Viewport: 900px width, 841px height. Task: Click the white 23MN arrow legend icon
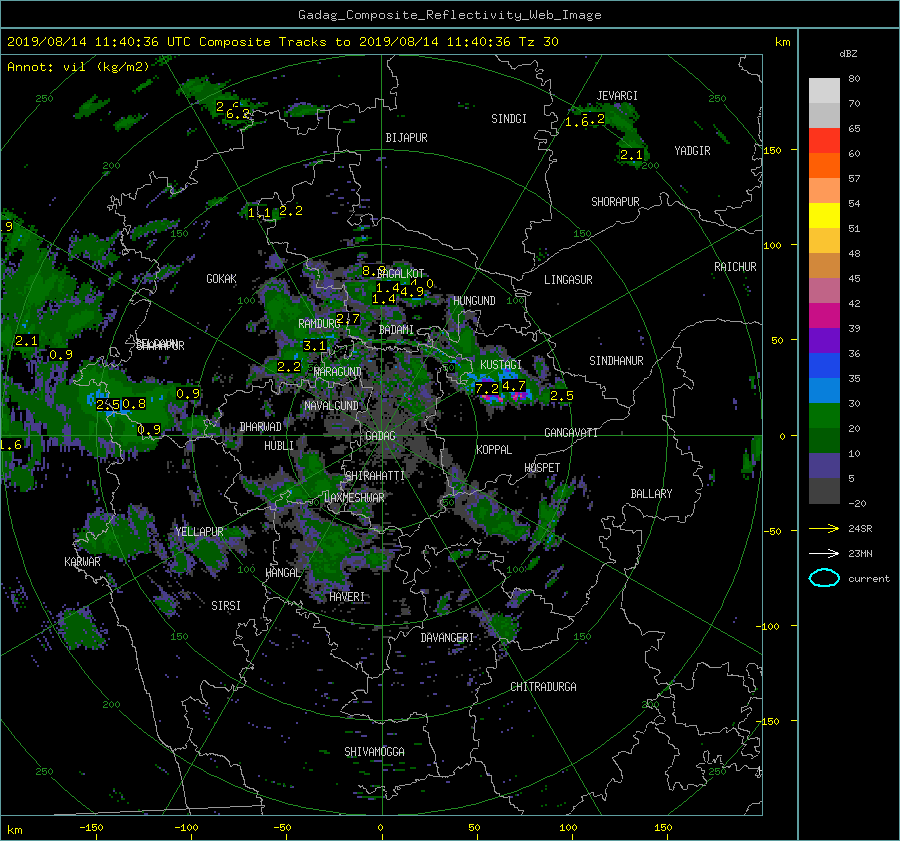(x=824, y=553)
